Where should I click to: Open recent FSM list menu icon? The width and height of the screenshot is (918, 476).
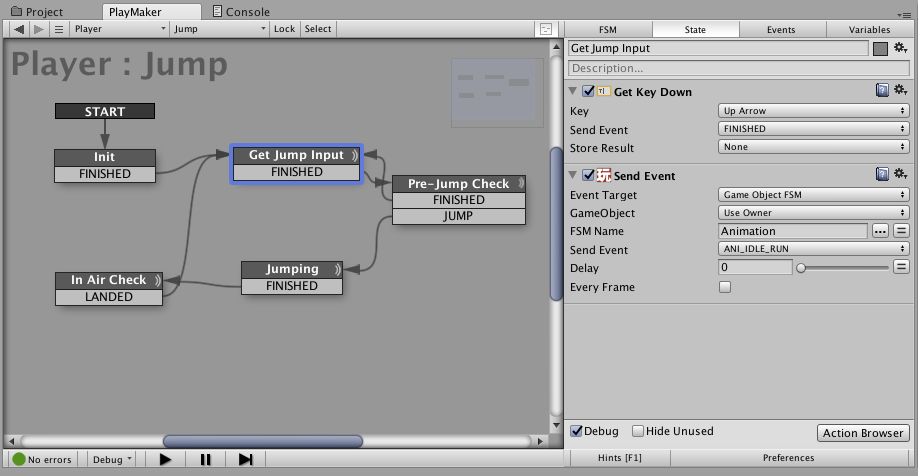pos(59,29)
